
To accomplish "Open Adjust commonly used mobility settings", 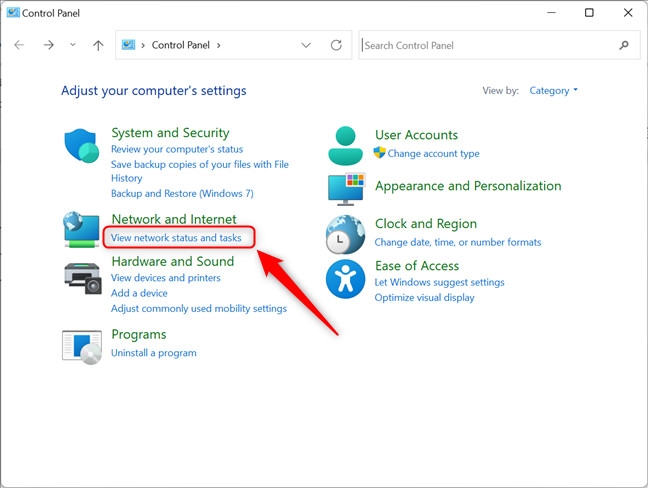I will tap(199, 309).
